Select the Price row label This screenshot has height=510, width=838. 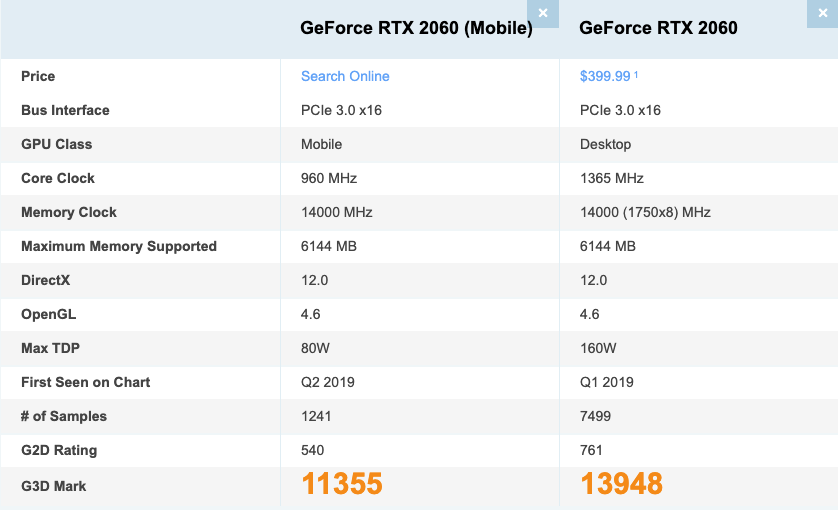[x=38, y=76]
